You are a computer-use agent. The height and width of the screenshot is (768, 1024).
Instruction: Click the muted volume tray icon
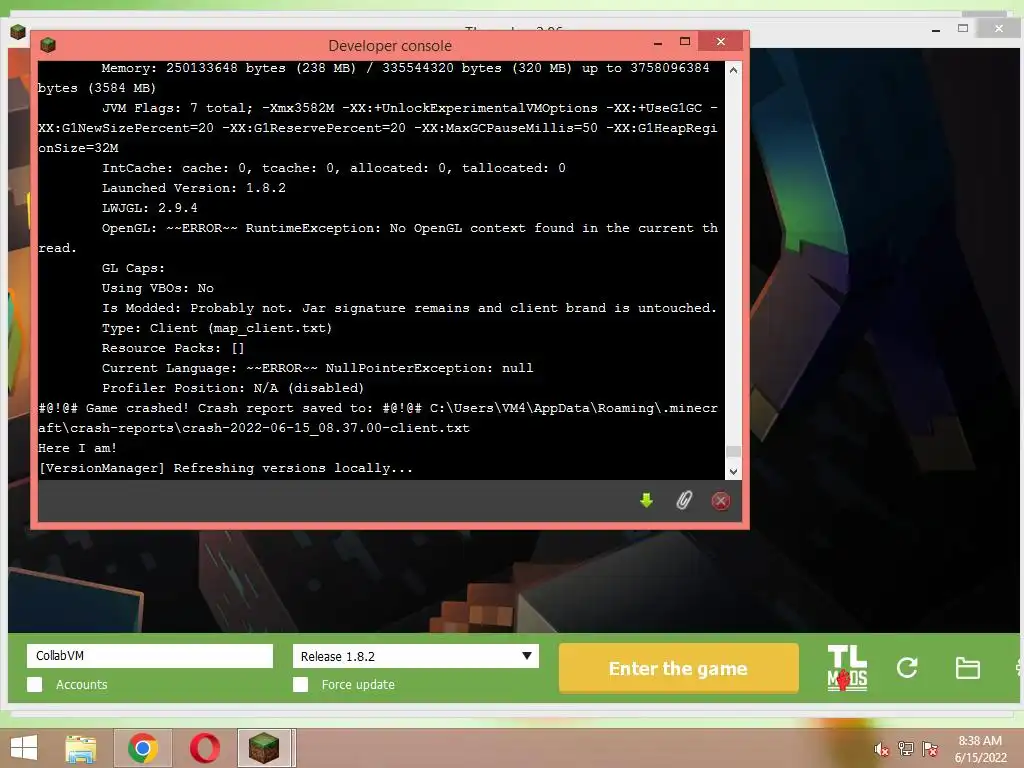882,749
